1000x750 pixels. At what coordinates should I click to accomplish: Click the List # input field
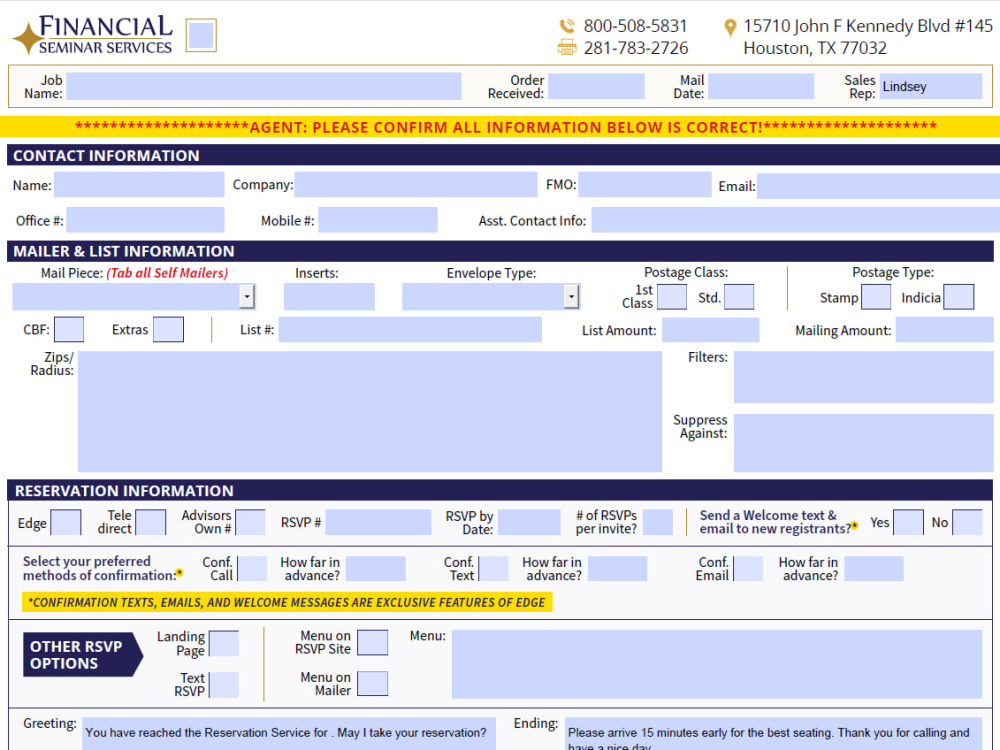(x=410, y=330)
